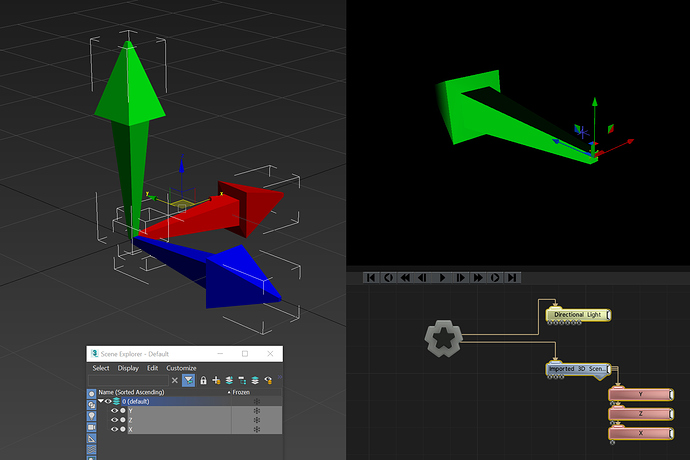Screen dimensions: 690x460
Task: Open Select menu in Scene Explorer
Action: tap(100, 368)
